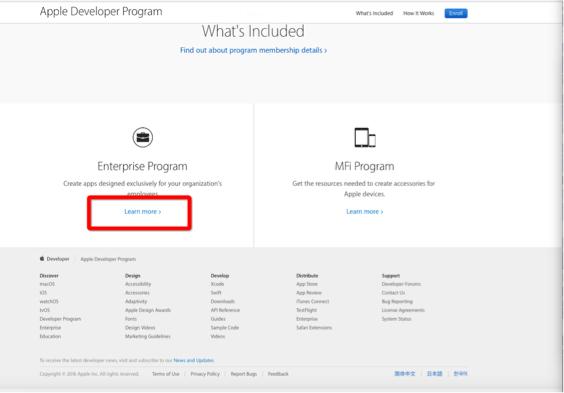Open Developer Forums link under Support
The image size is (564, 393).
point(401,284)
